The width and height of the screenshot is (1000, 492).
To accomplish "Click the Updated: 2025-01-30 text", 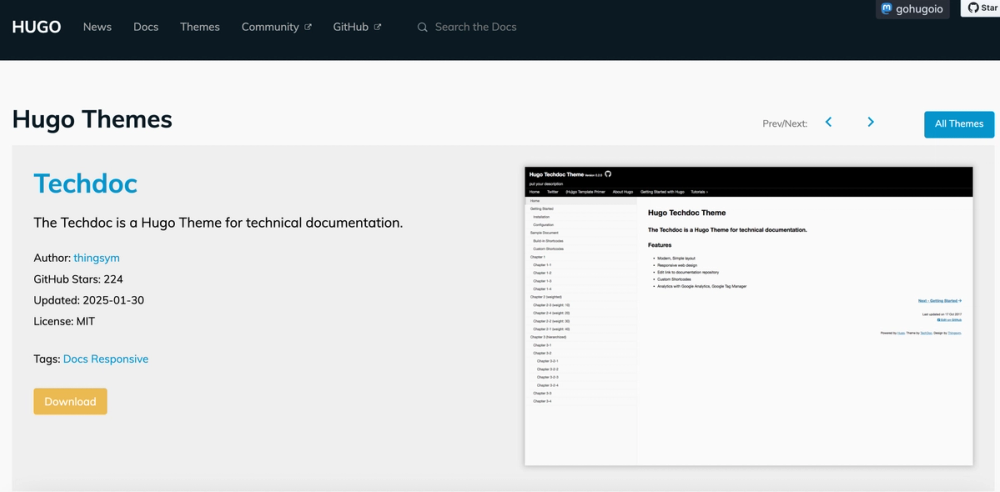I will [89, 300].
